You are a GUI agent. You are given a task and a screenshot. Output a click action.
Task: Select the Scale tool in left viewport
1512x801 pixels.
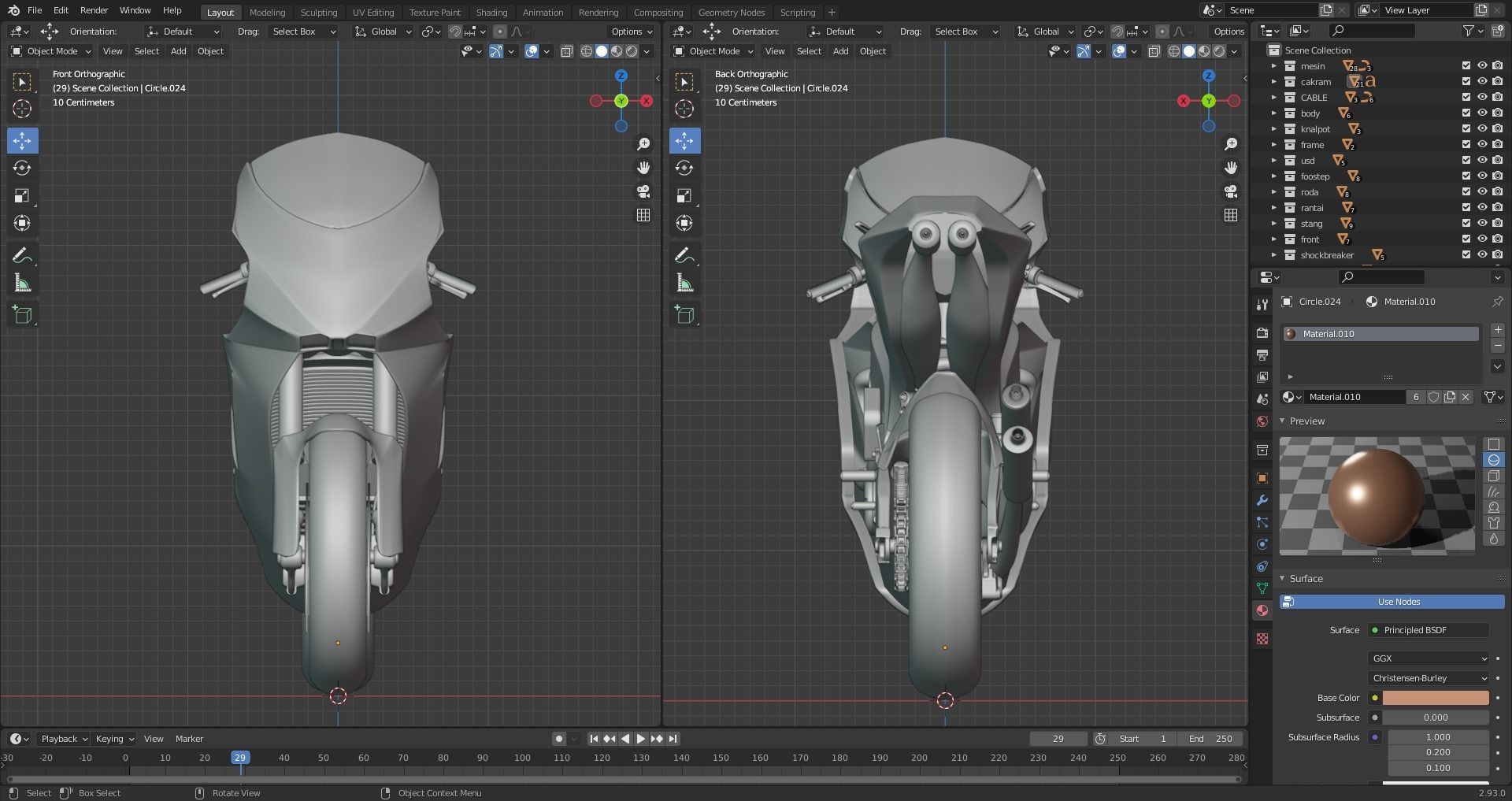[22, 195]
